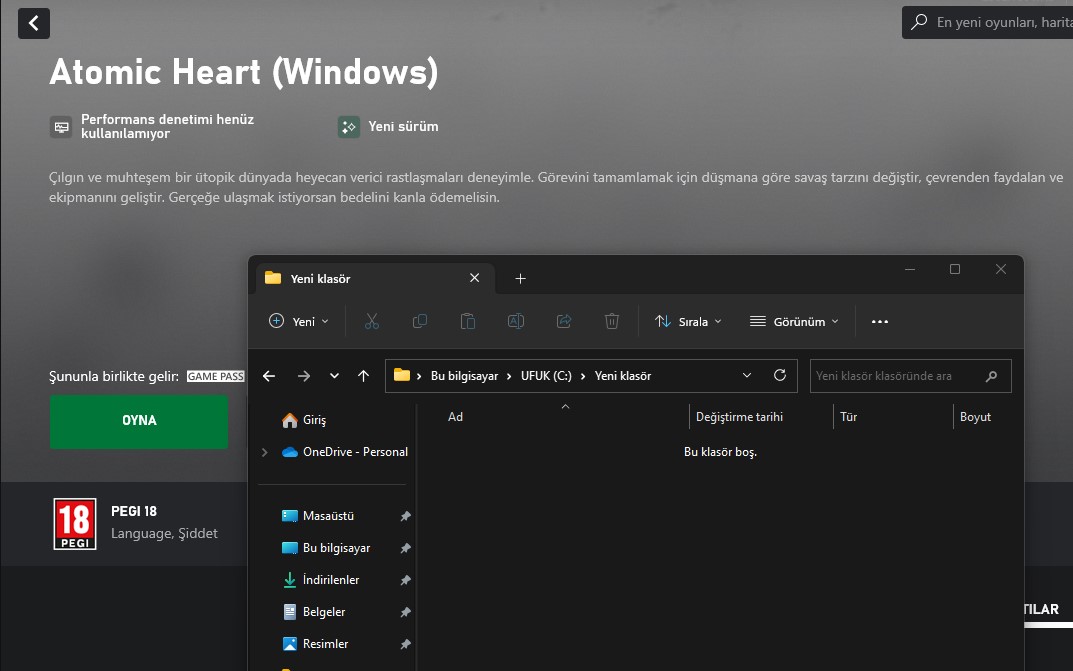Image resolution: width=1073 pixels, height=671 pixels.
Task: Click the Yeni sürüm label
Action: click(x=403, y=127)
